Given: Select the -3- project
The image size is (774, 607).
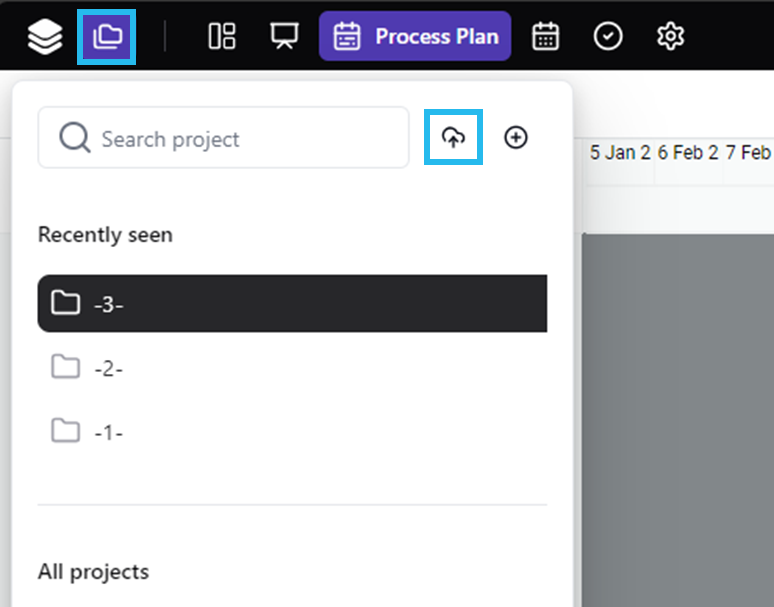Looking at the screenshot, I should click(x=292, y=303).
